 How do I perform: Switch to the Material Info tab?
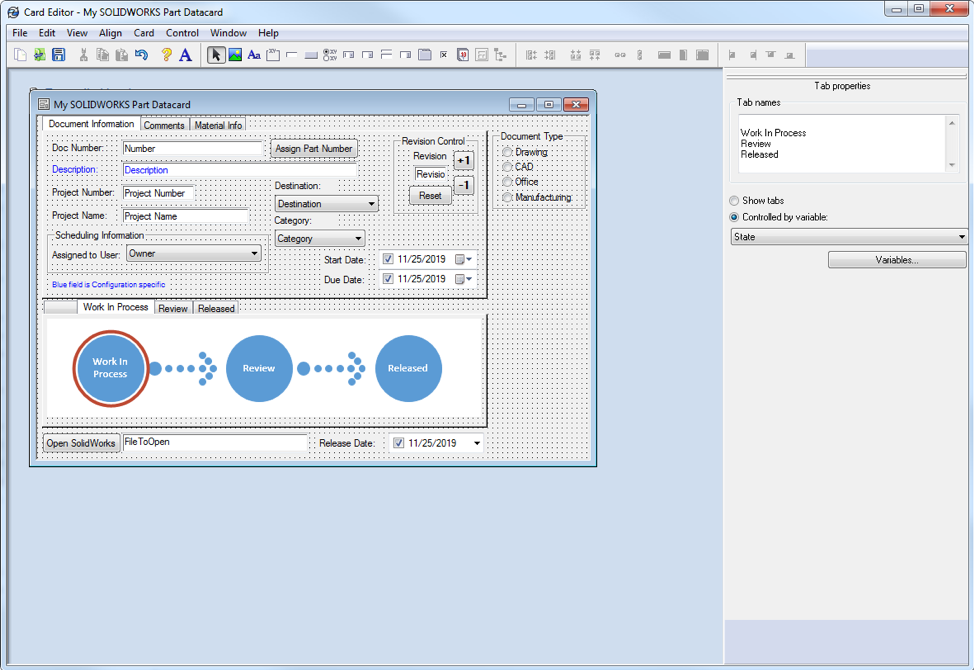(x=218, y=126)
